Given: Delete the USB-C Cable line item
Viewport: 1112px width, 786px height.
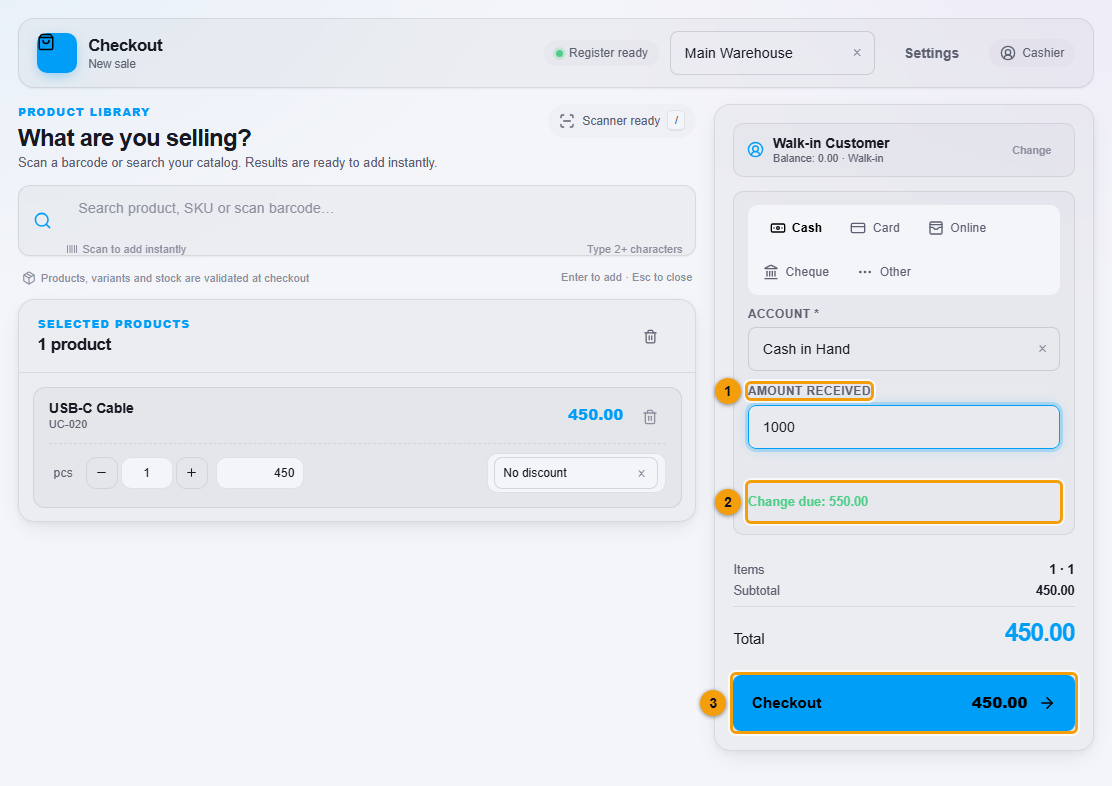Looking at the screenshot, I should [x=650, y=417].
